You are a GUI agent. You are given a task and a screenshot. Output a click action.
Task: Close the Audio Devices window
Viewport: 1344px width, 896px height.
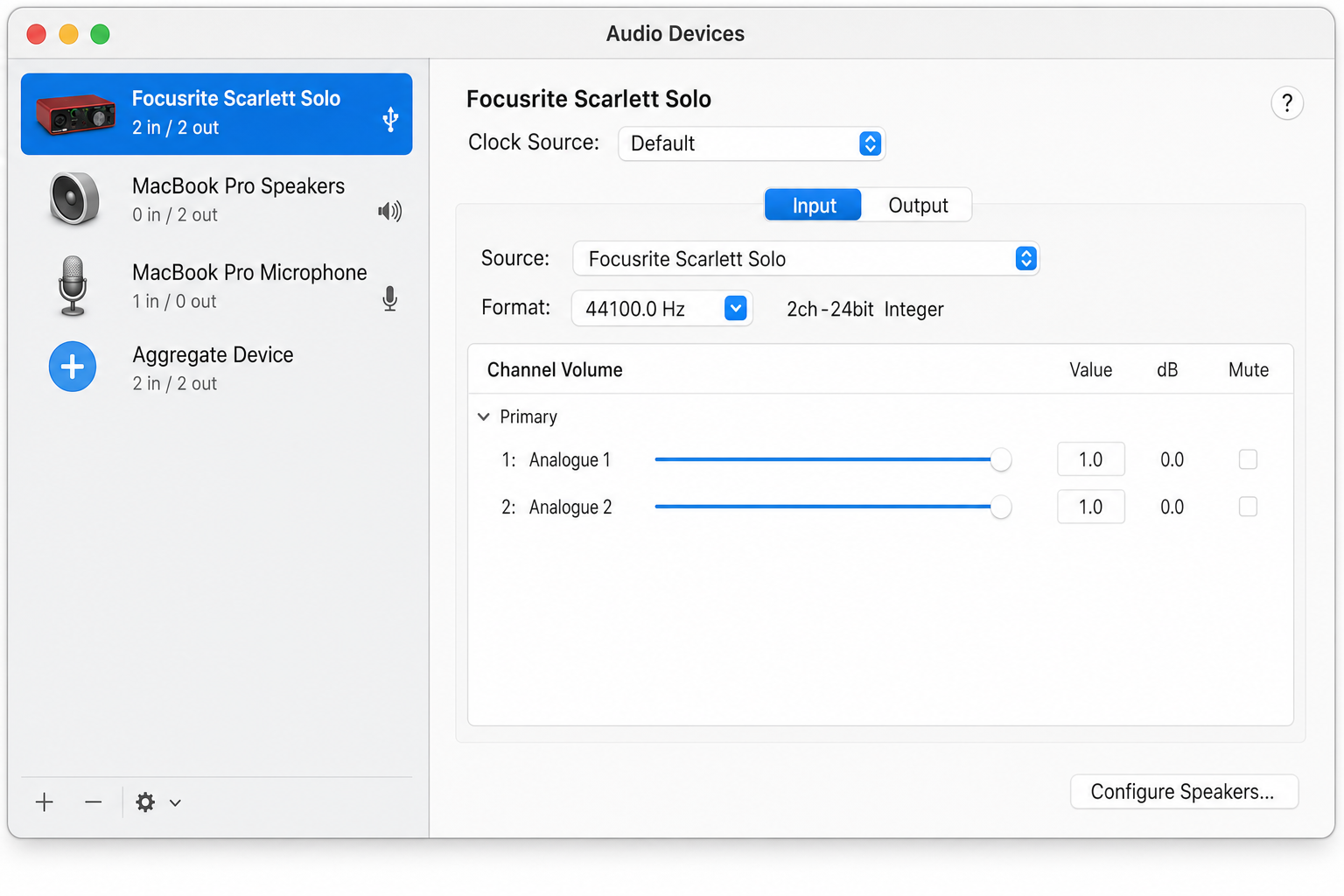click(37, 34)
